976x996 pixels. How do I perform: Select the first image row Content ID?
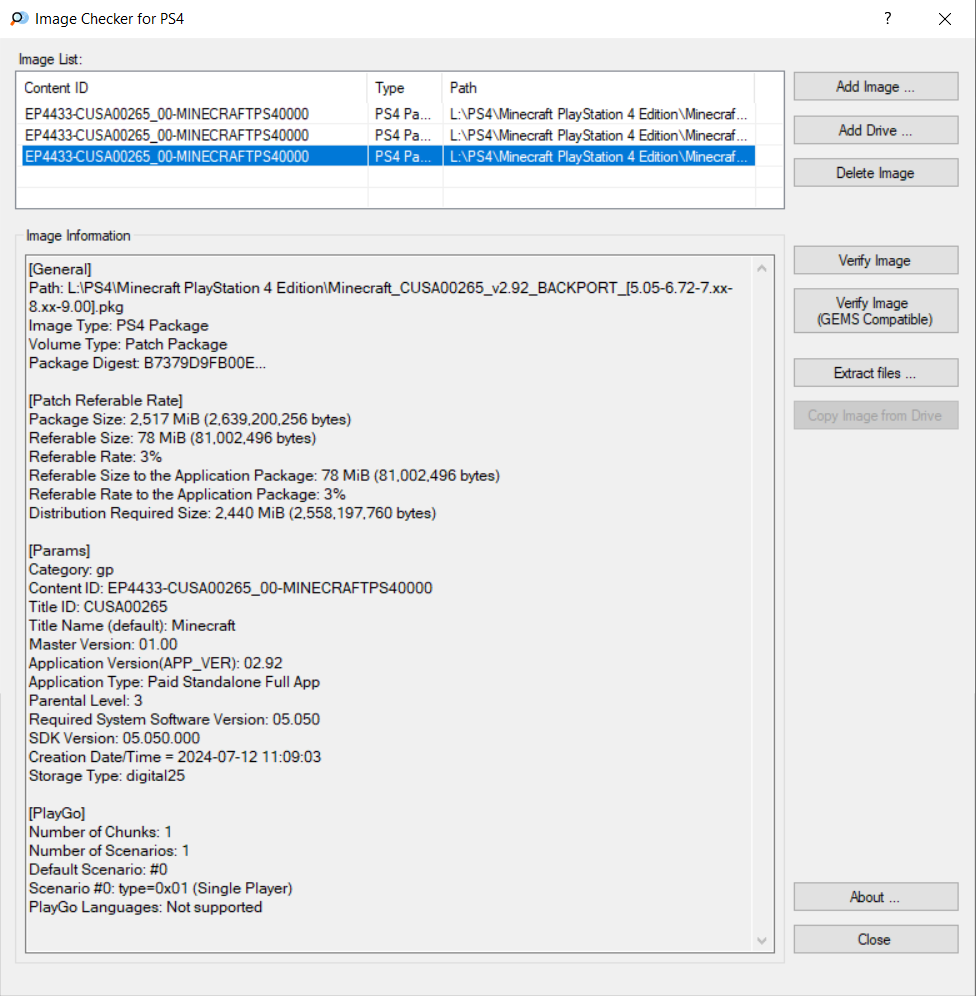[x=167, y=114]
